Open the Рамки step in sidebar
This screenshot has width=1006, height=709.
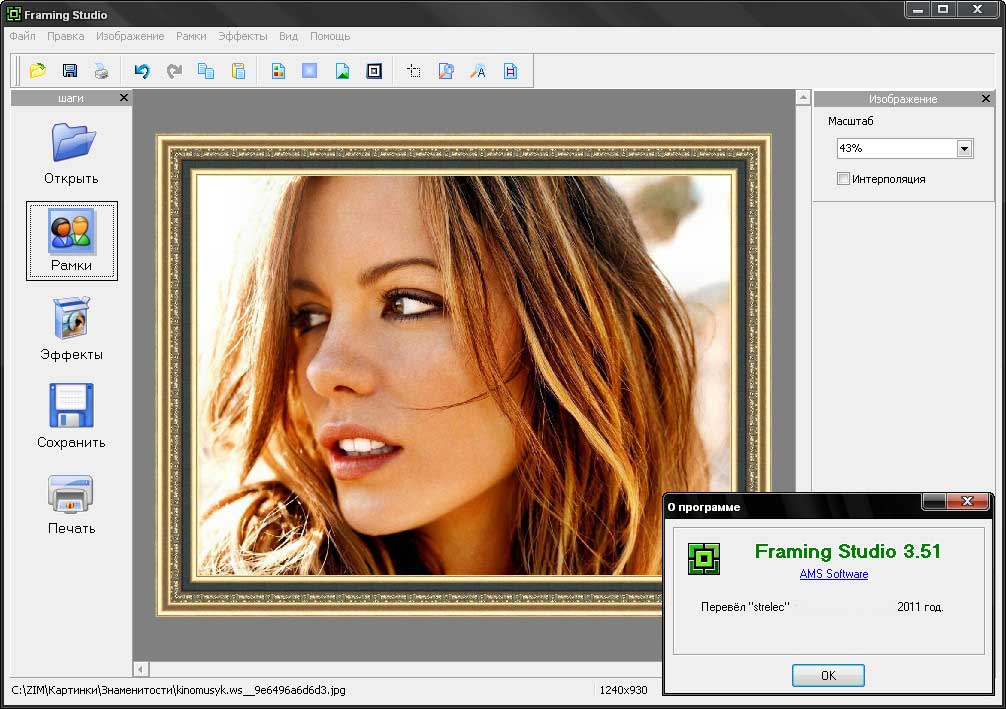pos(72,241)
